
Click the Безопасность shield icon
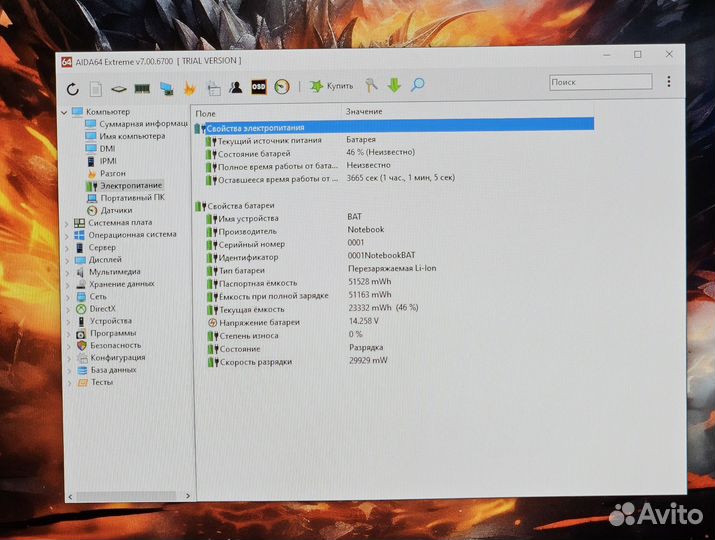tap(82, 346)
